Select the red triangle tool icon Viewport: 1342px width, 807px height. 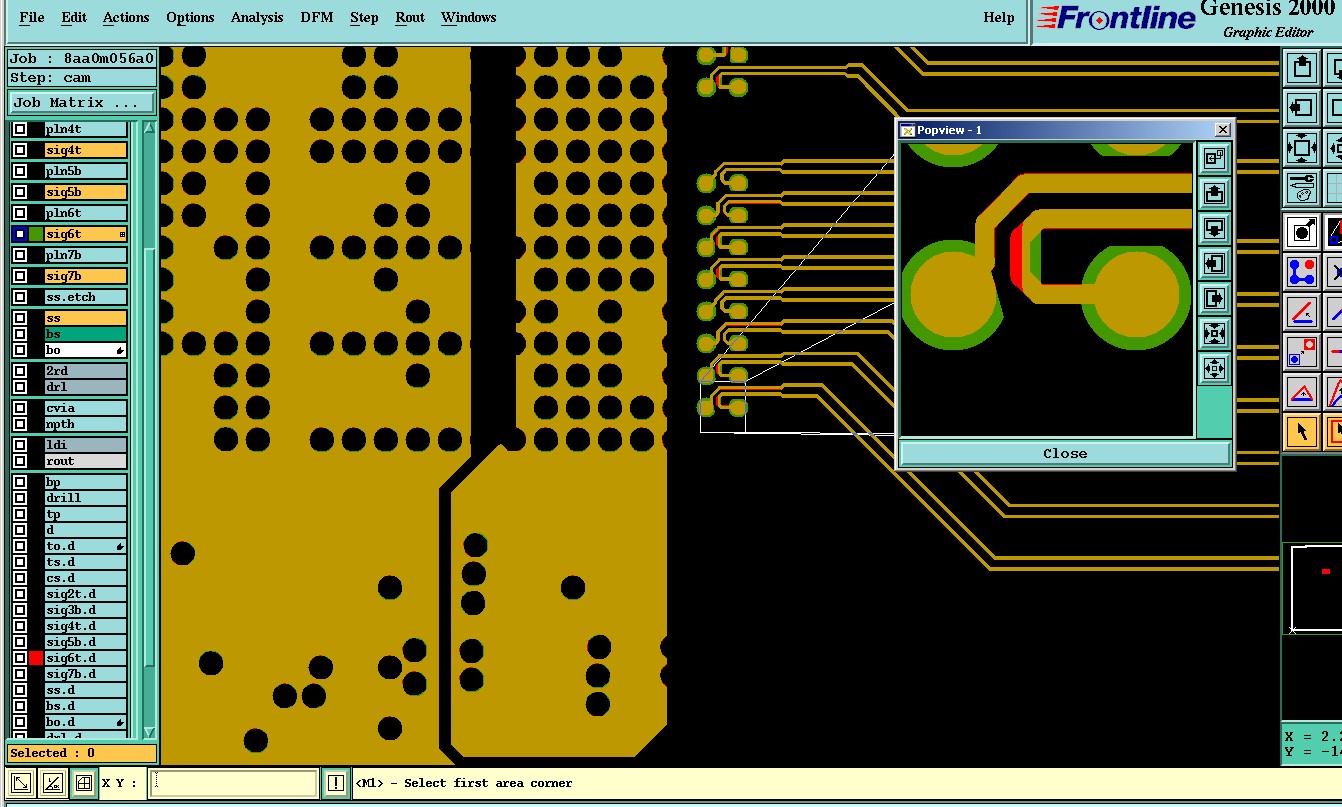coord(1301,392)
